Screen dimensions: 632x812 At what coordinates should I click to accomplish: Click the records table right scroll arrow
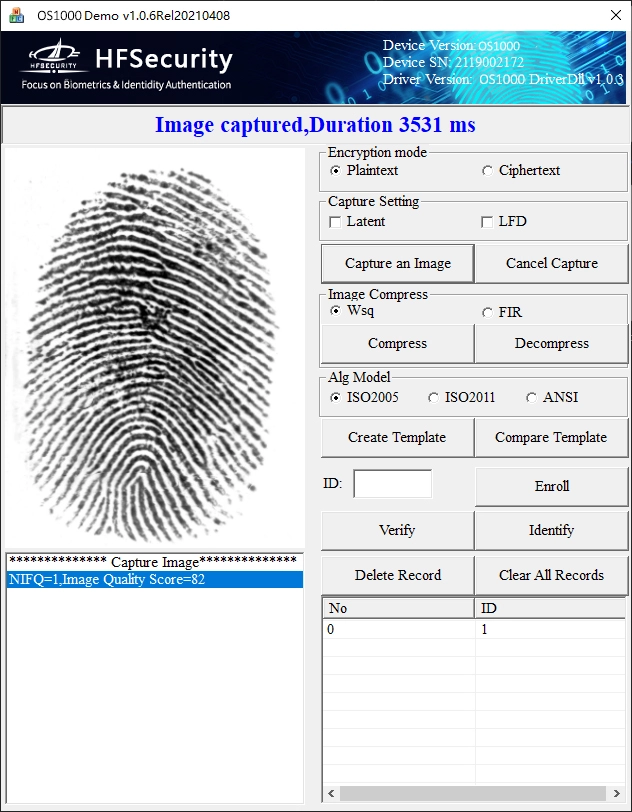click(x=616, y=793)
